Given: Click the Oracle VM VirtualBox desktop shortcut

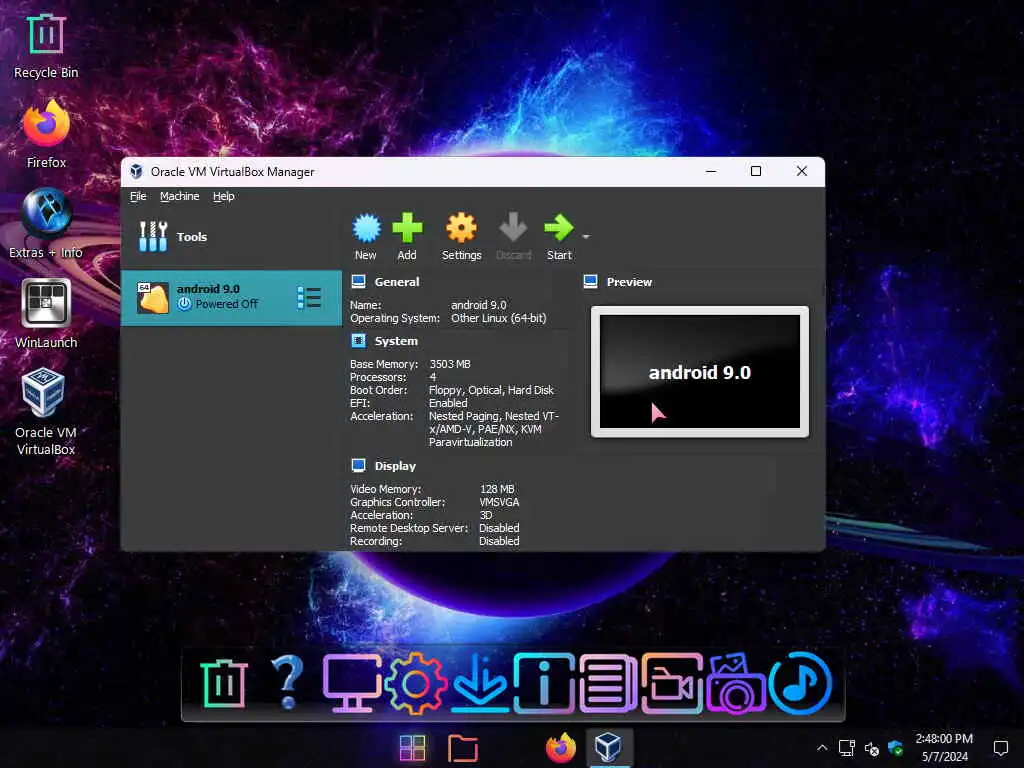Looking at the screenshot, I should (x=46, y=411).
